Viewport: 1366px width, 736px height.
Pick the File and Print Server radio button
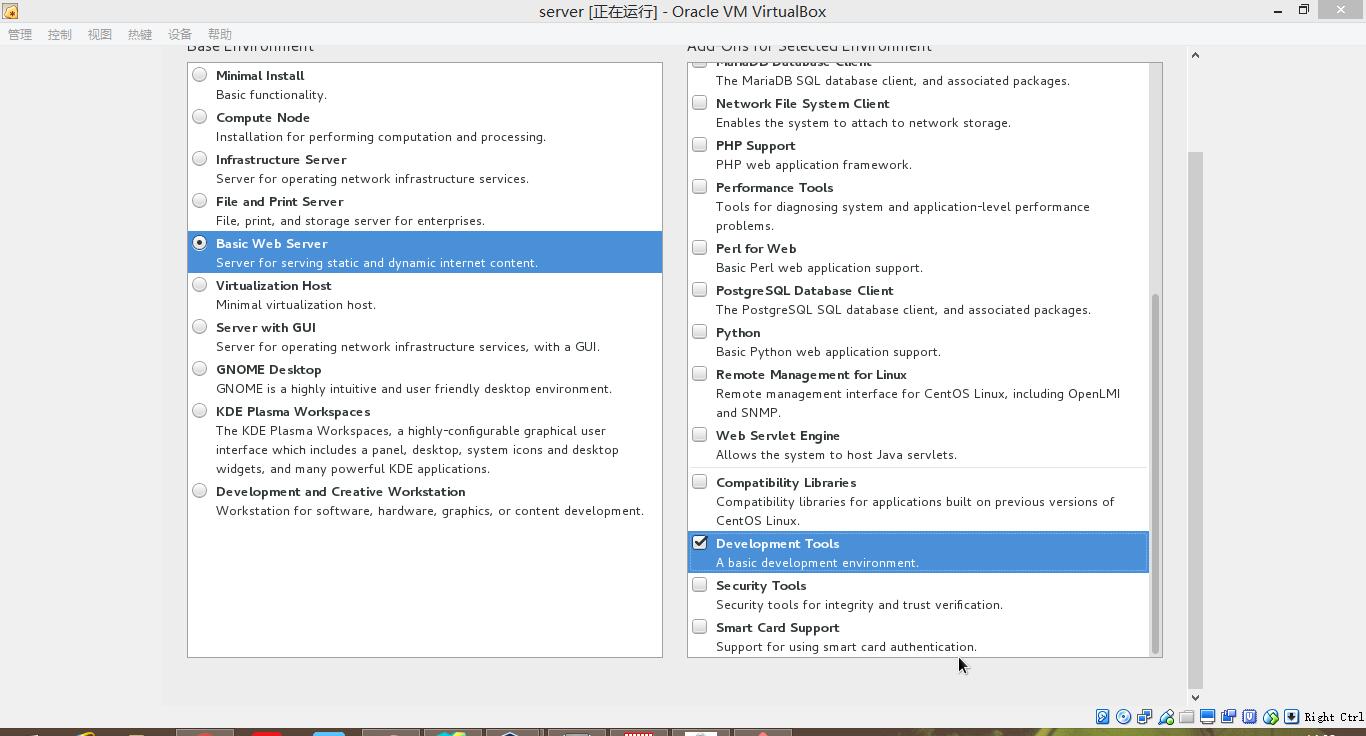point(200,200)
